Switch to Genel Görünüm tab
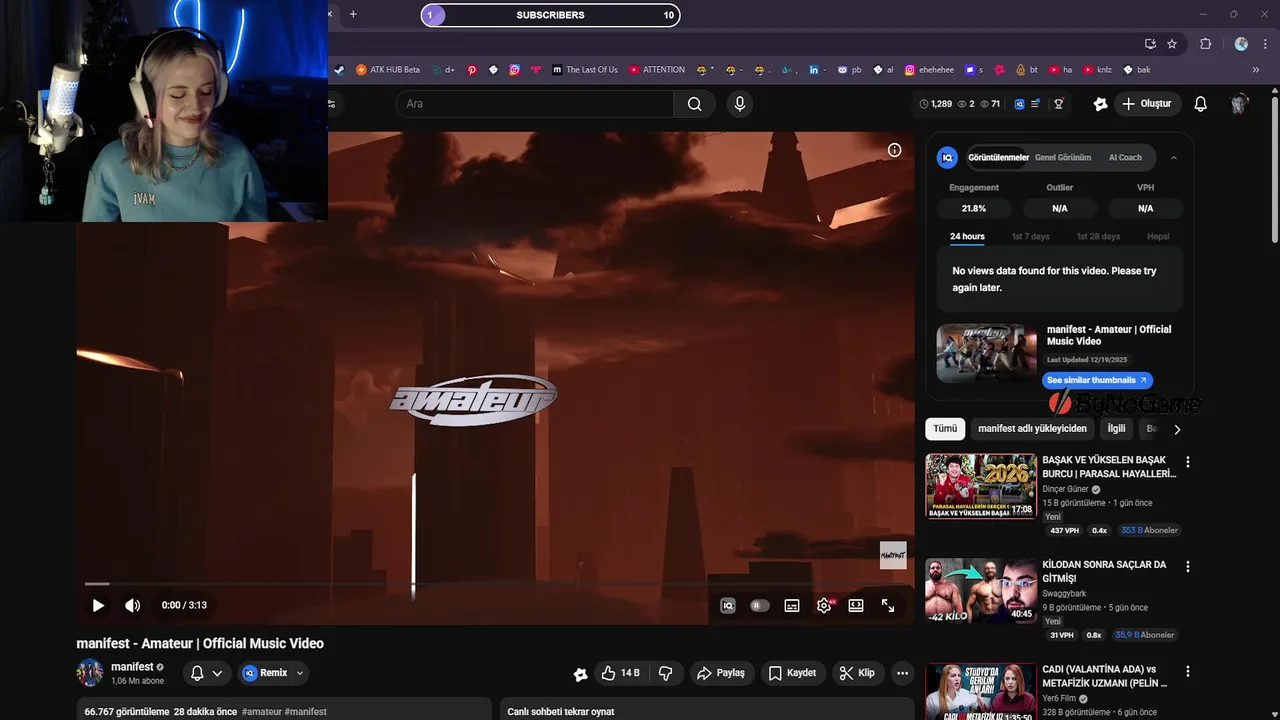The width and height of the screenshot is (1280, 720). coord(1063,158)
